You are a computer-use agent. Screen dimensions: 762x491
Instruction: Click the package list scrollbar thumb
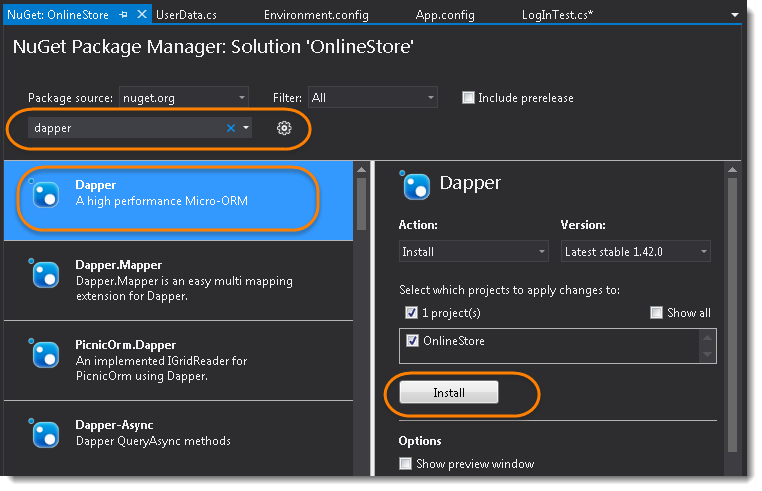(361, 204)
